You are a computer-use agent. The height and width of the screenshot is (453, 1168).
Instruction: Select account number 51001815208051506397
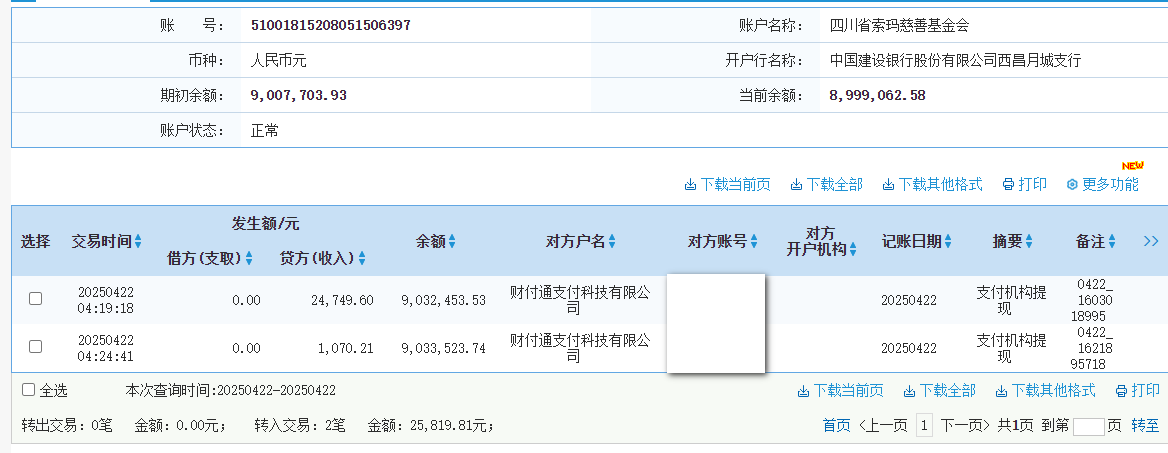pos(331,25)
